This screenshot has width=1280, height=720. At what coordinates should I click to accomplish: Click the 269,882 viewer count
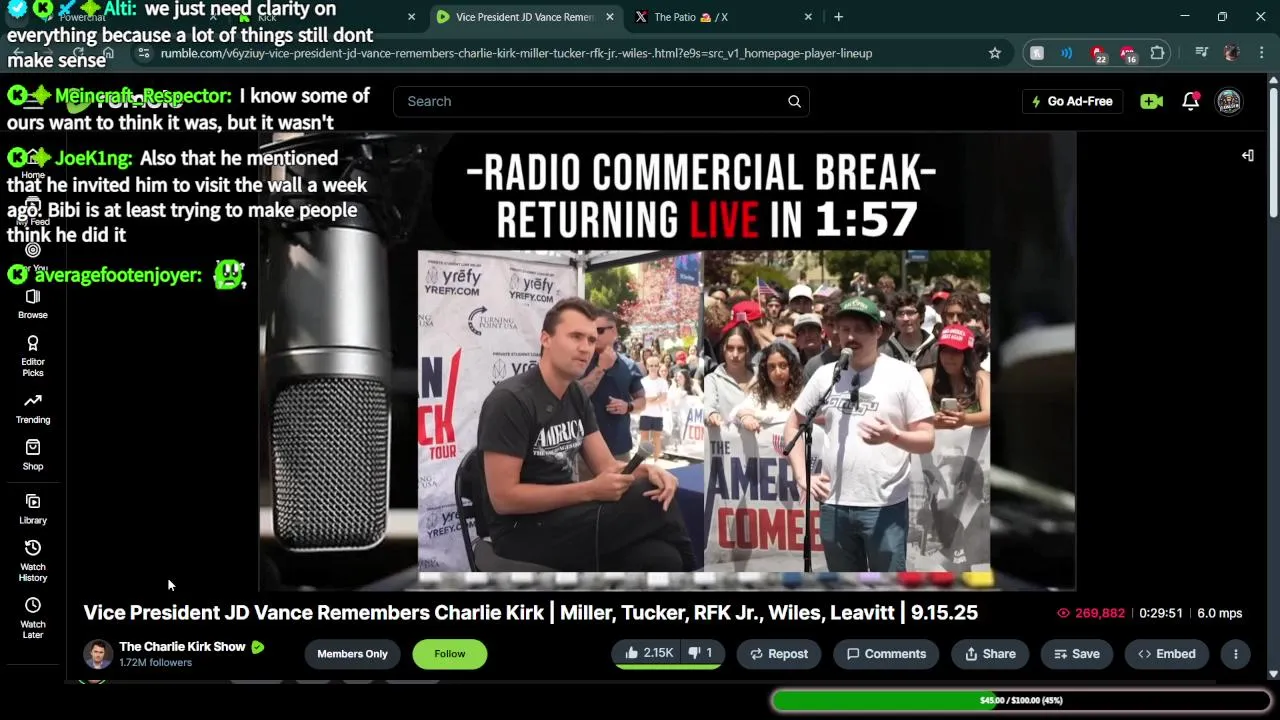(1091, 613)
